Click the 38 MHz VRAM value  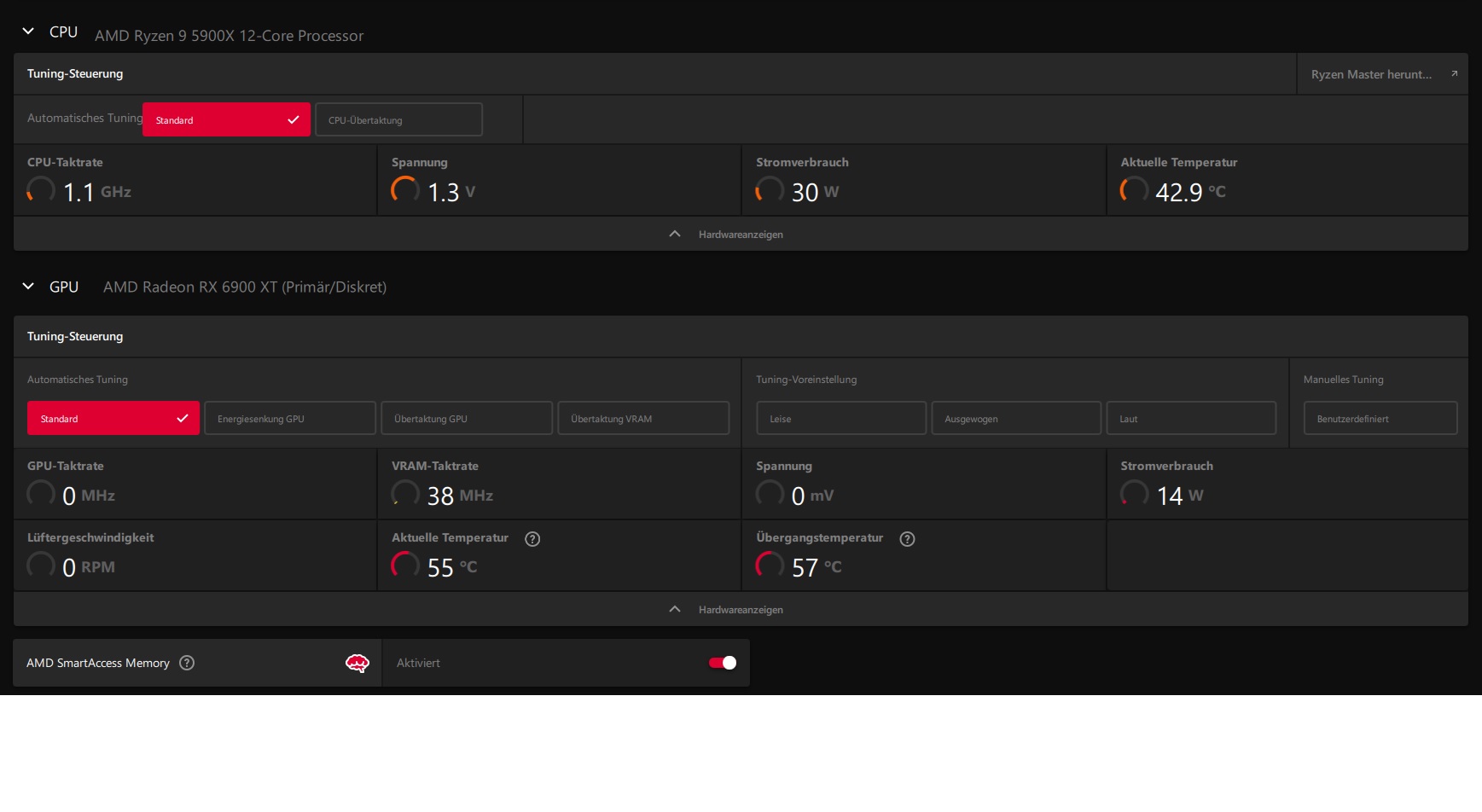[460, 496]
